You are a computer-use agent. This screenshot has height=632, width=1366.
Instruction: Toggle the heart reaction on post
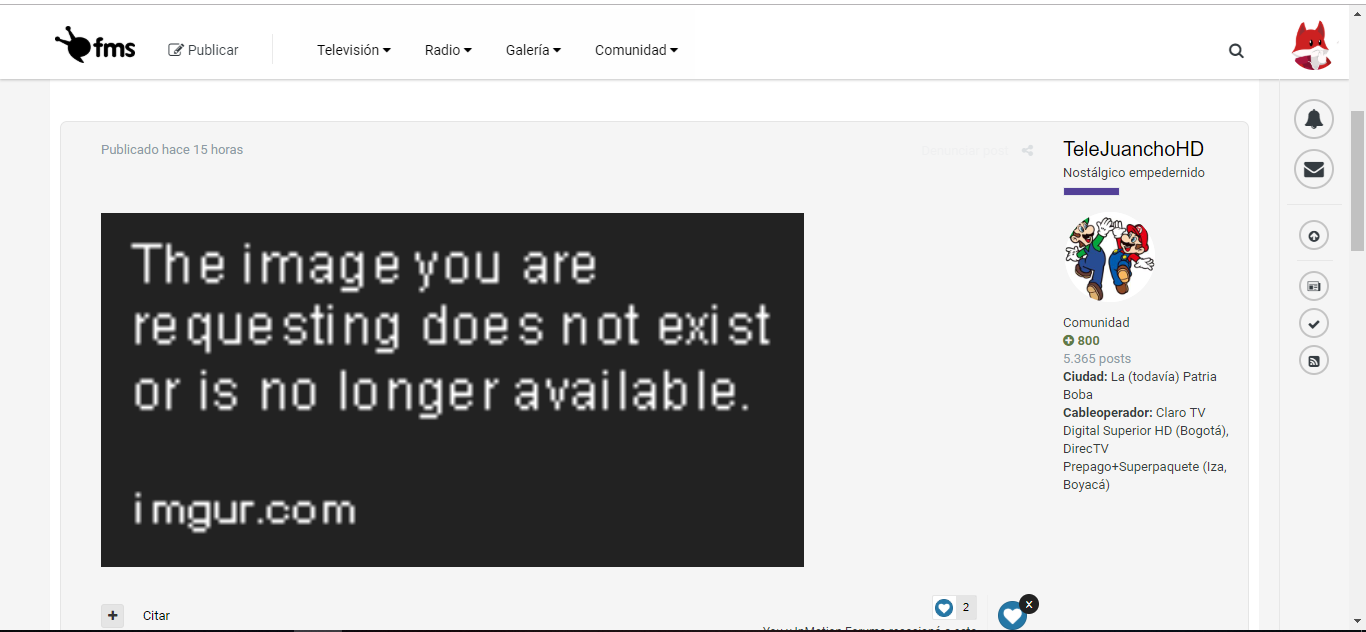[1011, 615]
